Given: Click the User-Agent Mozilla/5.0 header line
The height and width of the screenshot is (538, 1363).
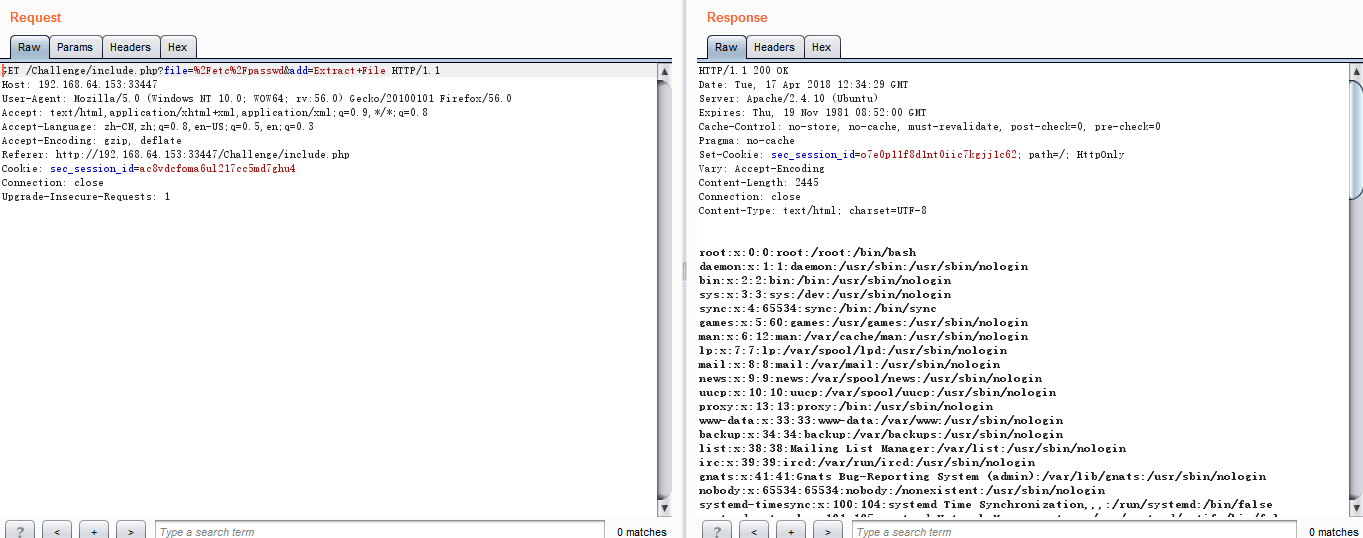Looking at the screenshot, I should pos(256,99).
